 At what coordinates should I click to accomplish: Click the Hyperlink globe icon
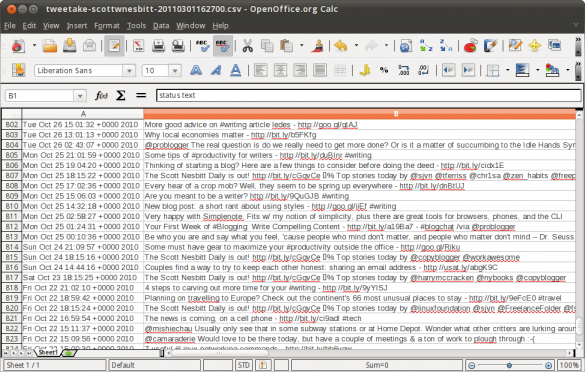click(406, 46)
